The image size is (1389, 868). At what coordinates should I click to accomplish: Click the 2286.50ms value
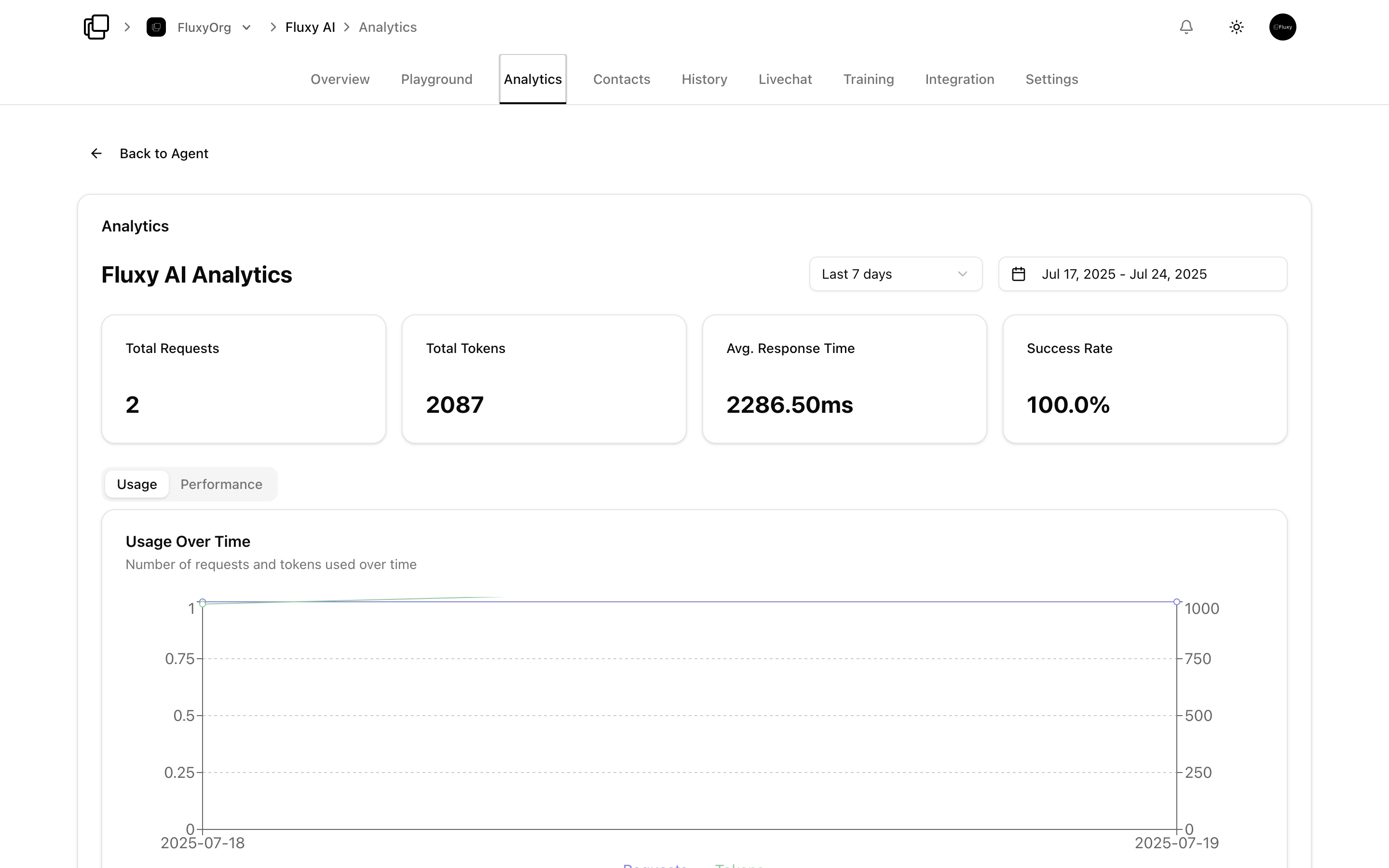(x=789, y=405)
